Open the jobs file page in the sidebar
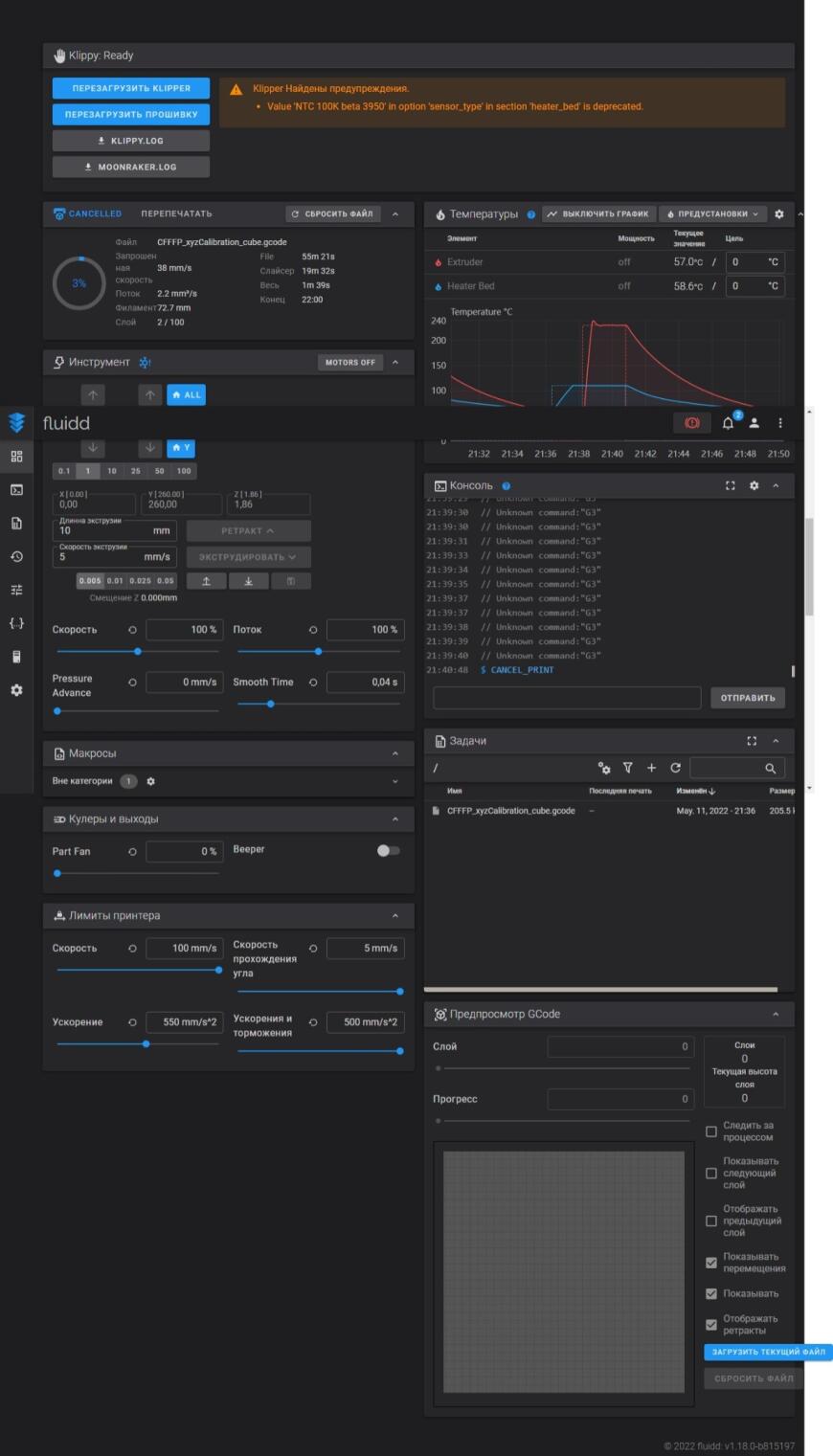 point(16,523)
